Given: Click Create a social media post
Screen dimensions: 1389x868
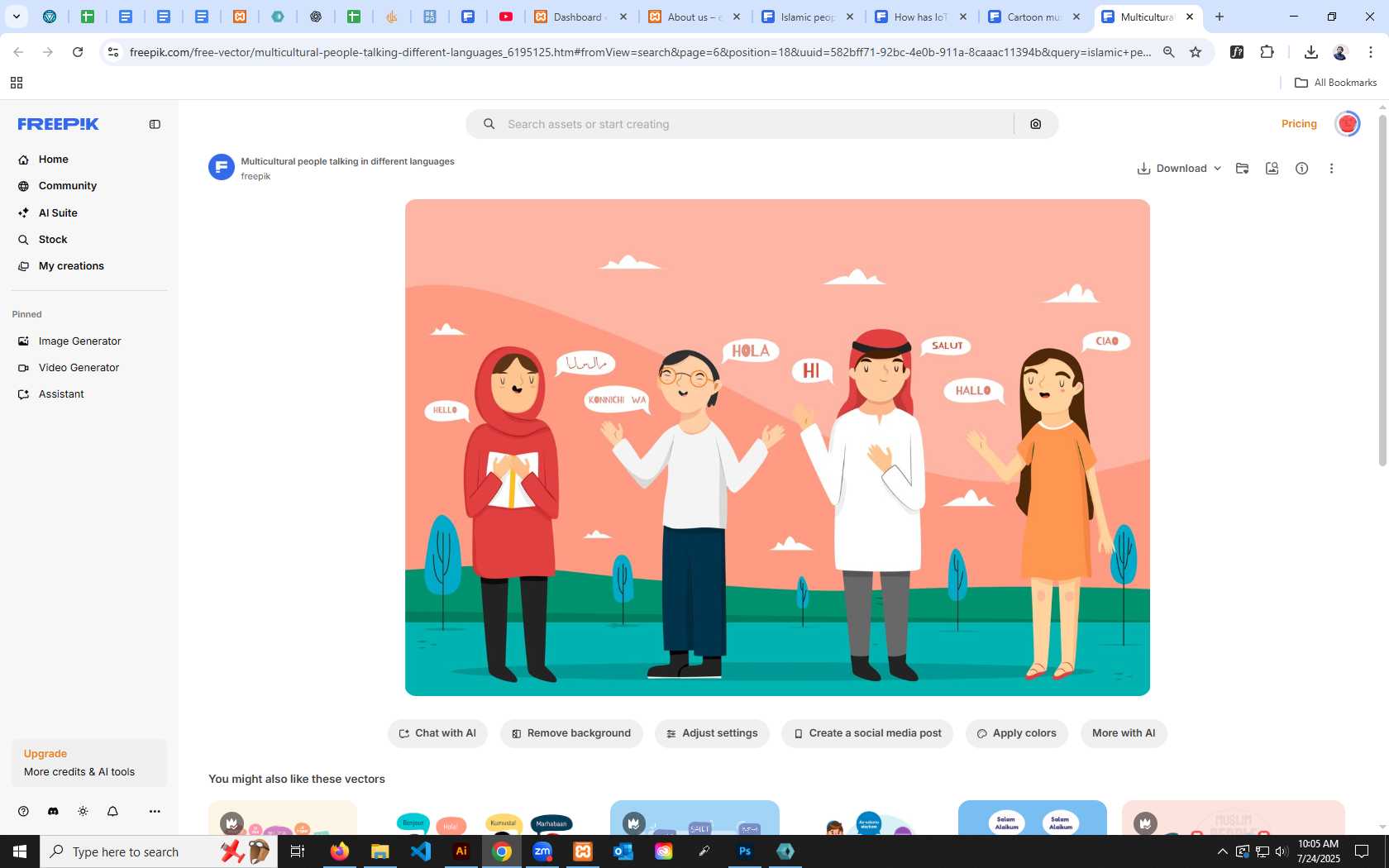Looking at the screenshot, I should (867, 733).
